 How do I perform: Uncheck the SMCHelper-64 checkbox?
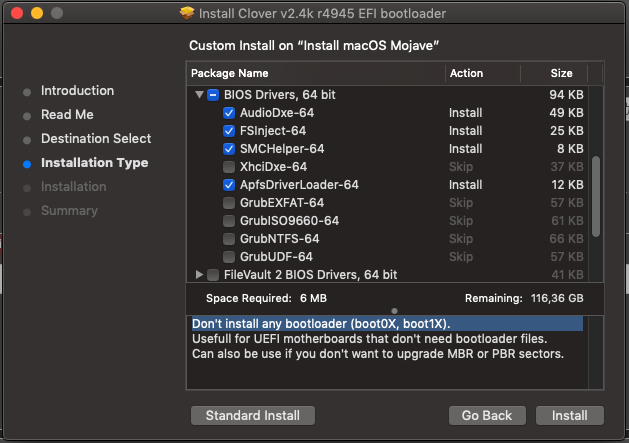point(229,149)
